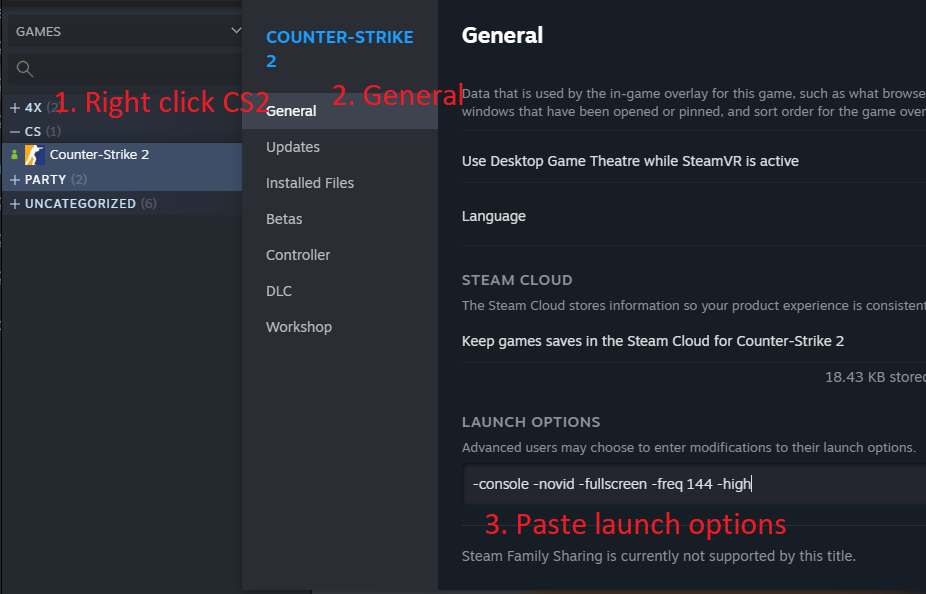926x594 pixels.
Task: Click the Counter-Strike 2 game icon
Action: pyautogui.click(x=34, y=155)
